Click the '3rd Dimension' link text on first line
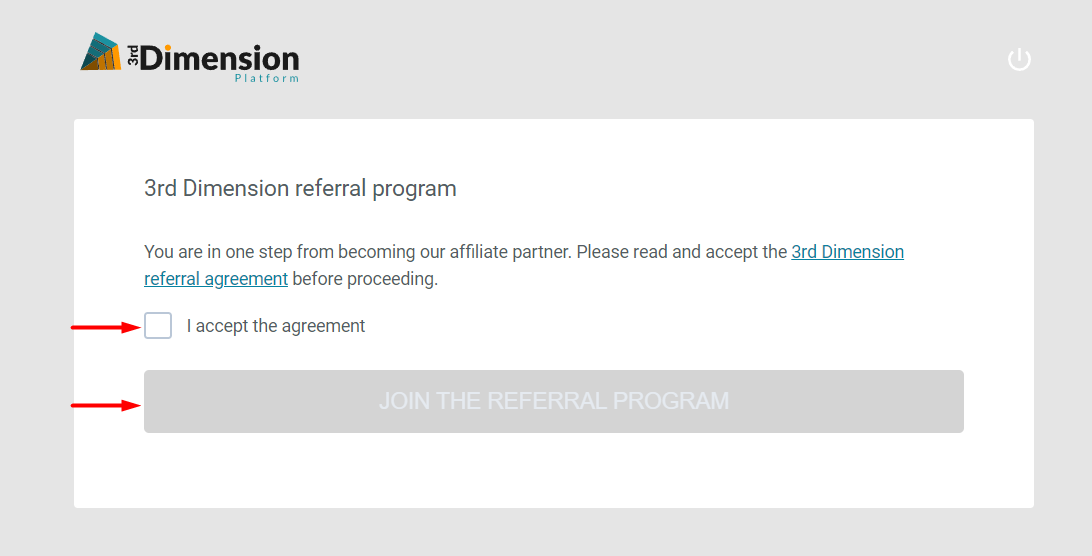 [847, 252]
